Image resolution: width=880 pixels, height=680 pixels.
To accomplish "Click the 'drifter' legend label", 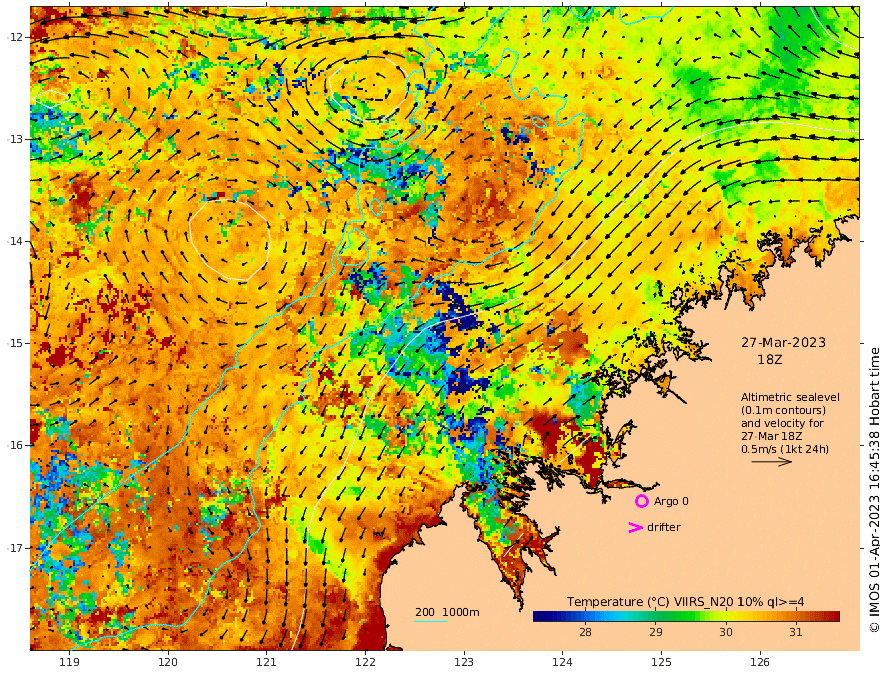I will pos(664,527).
